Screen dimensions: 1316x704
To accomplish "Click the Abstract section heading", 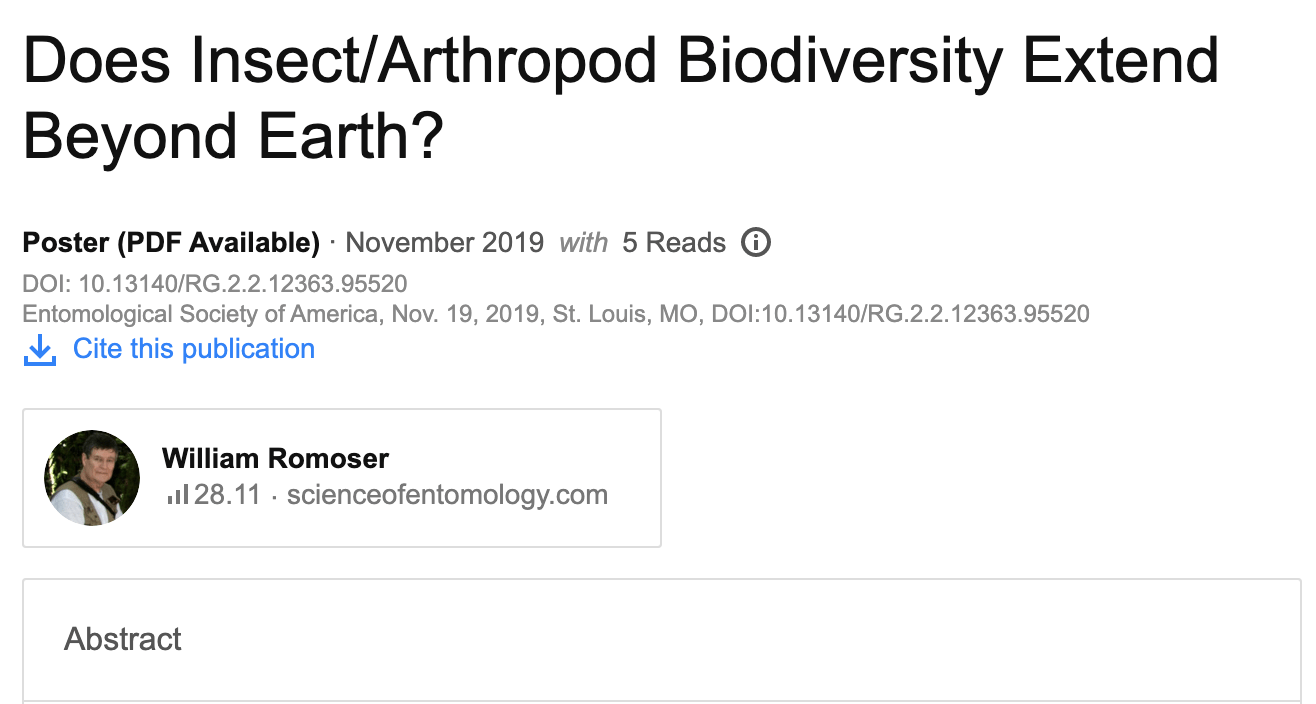I will [123, 640].
